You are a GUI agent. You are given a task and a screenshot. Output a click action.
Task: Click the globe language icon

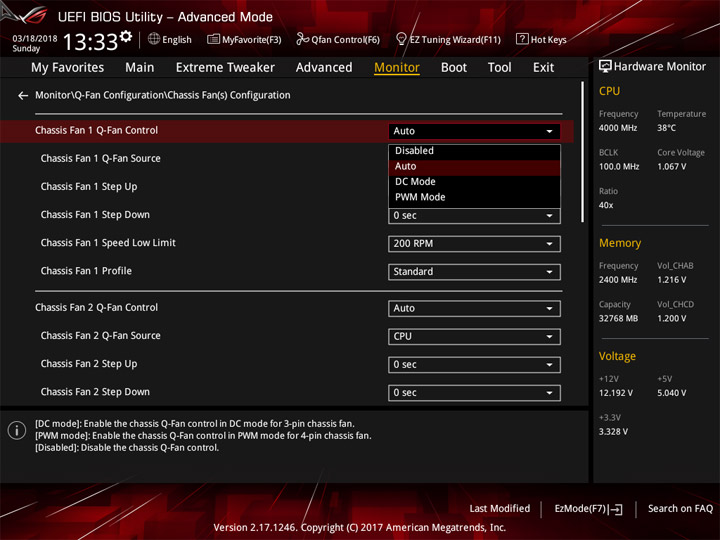pos(154,39)
